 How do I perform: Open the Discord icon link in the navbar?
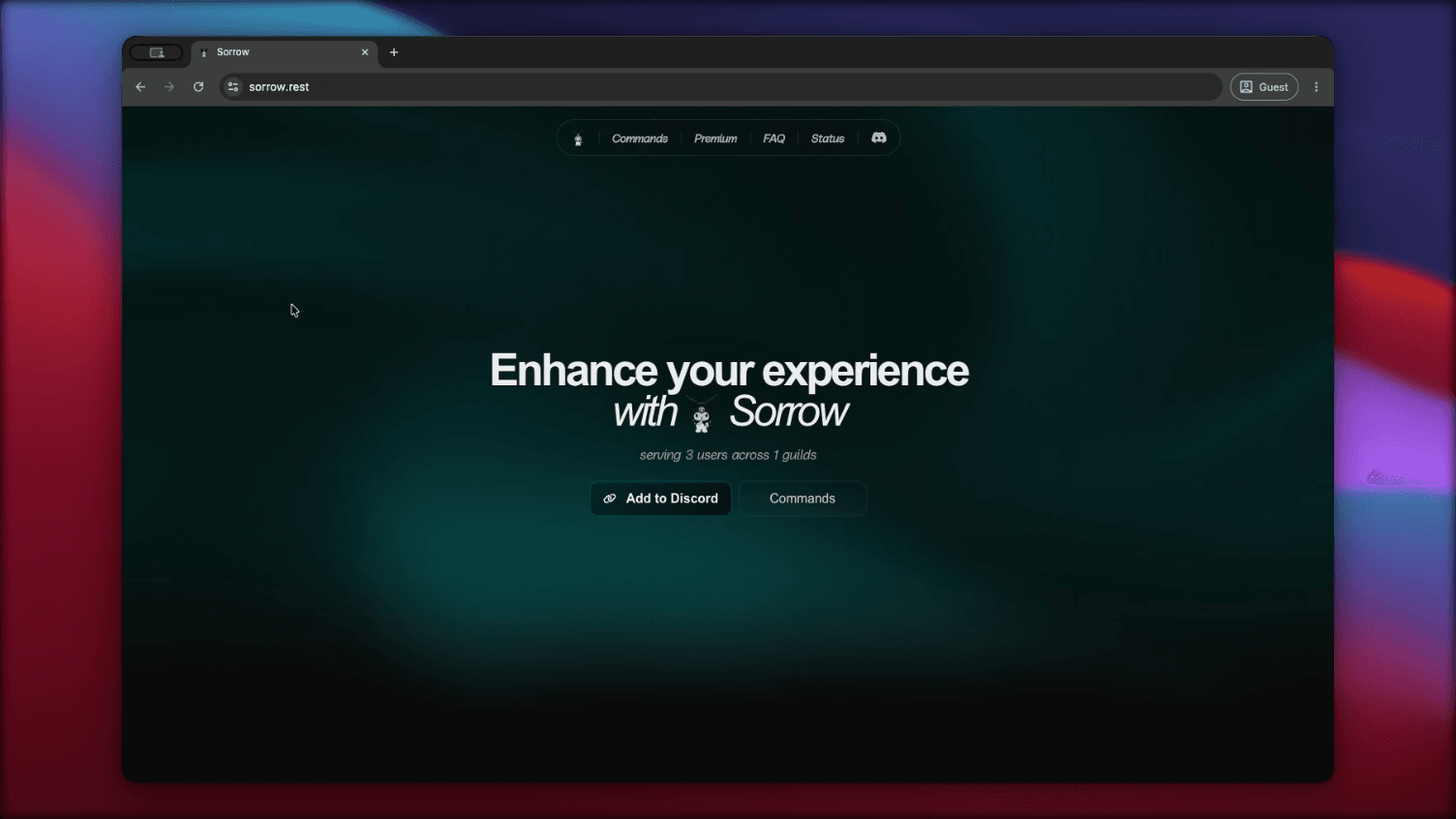(879, 138)
